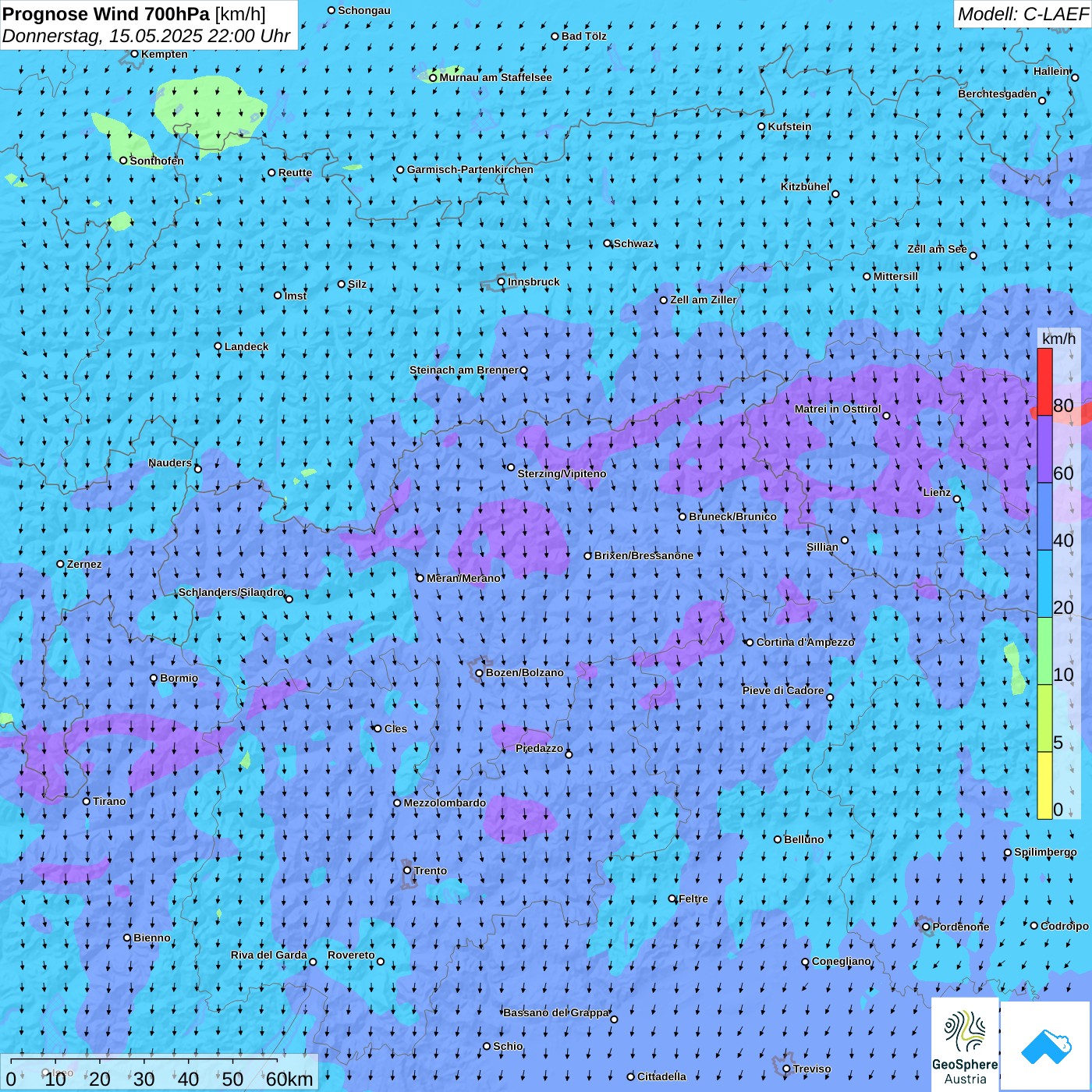The image size is (1092, 1092).
Task: Click the 'Bassano del Grappa' label
Action: click(556, 1012)
